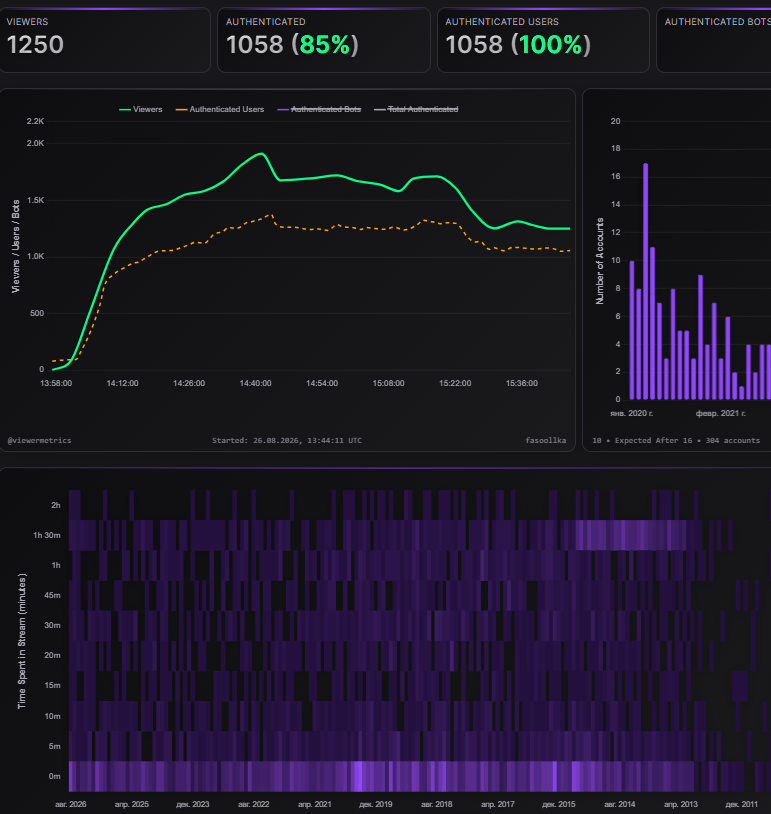This screenshot has height=814, width=771.
Task: Click the 2h label on heatmap axis
Action: [56, 505]
